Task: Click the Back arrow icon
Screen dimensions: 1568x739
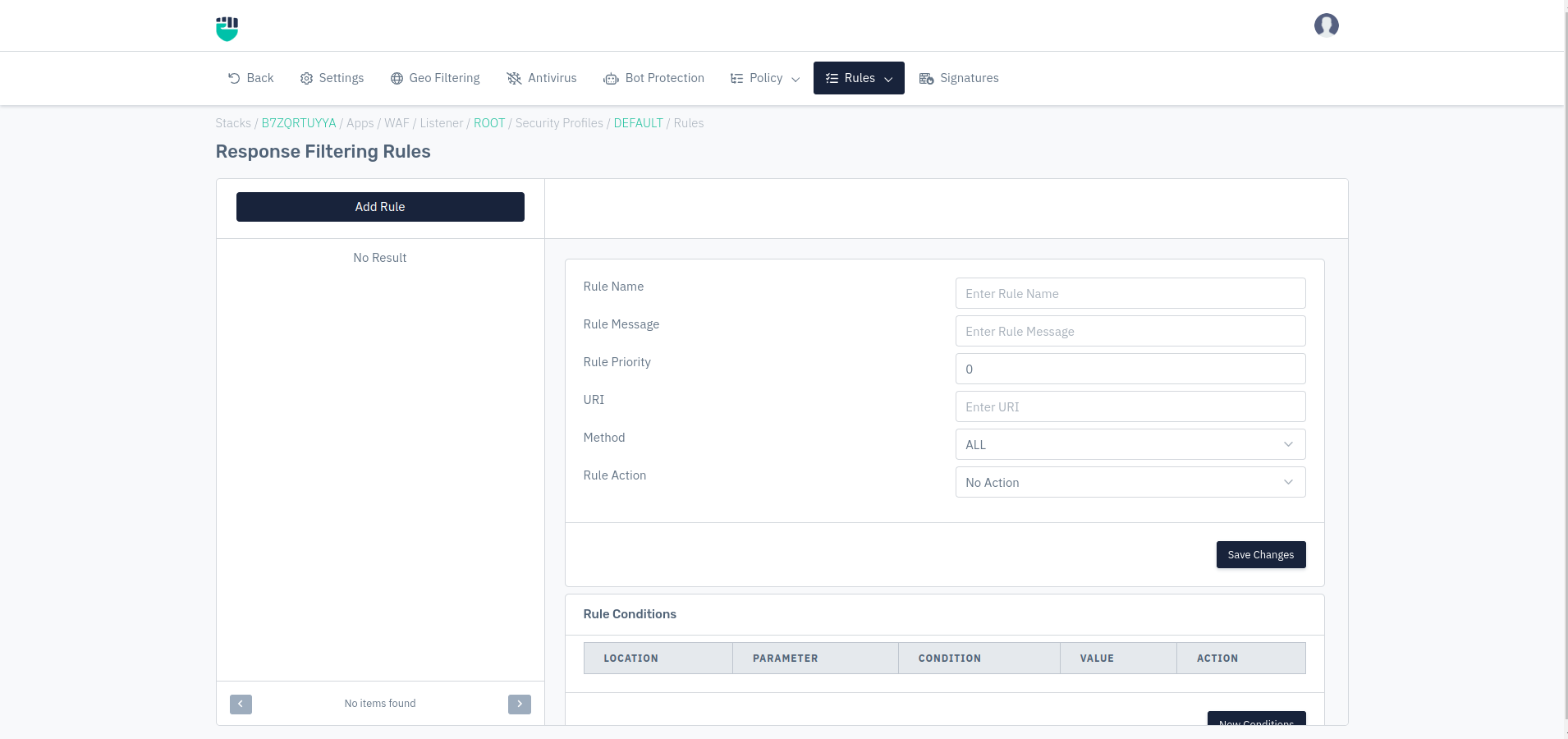Action: (x=234, y=78)
